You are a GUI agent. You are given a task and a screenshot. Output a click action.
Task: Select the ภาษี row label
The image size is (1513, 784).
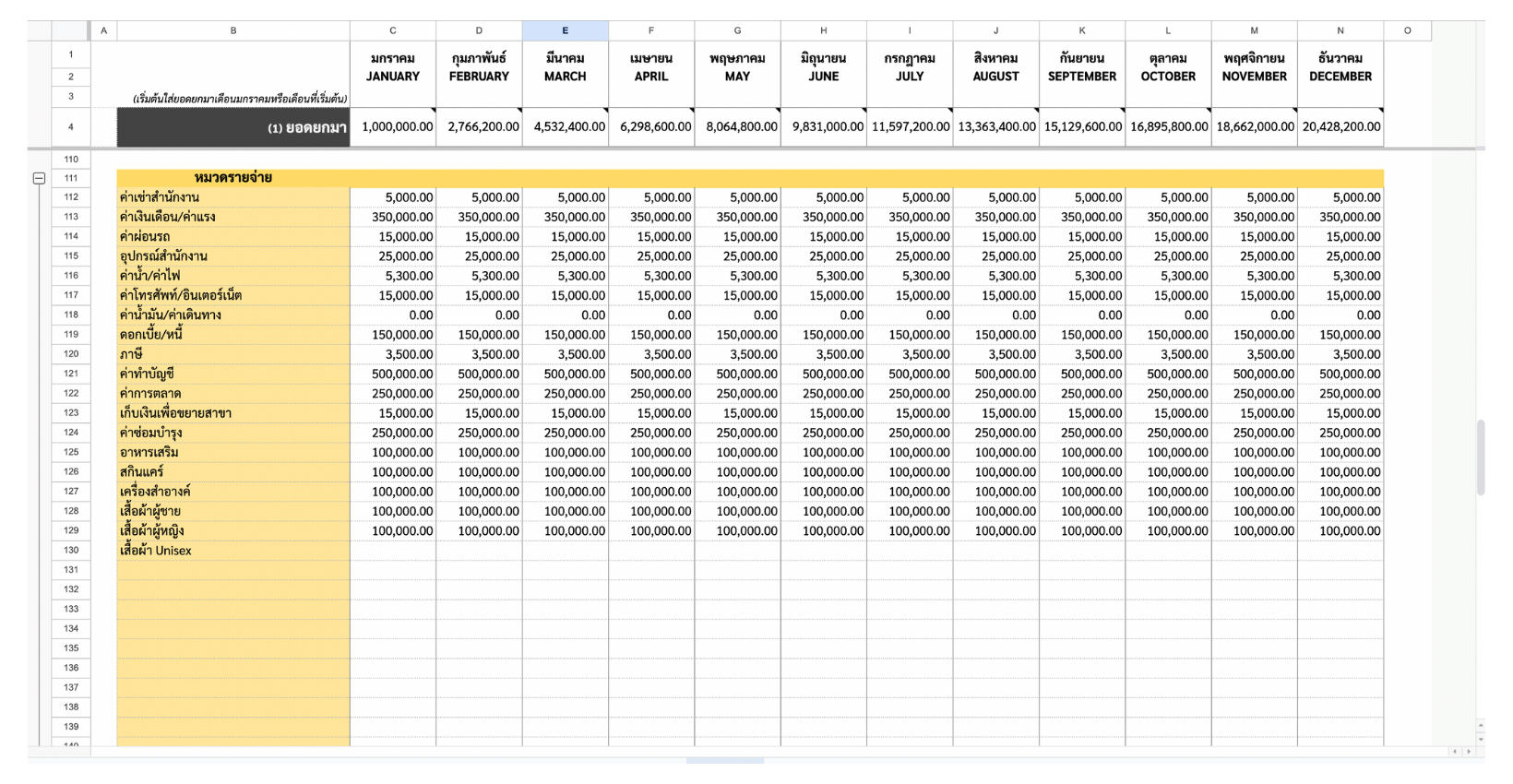(233, 354)
